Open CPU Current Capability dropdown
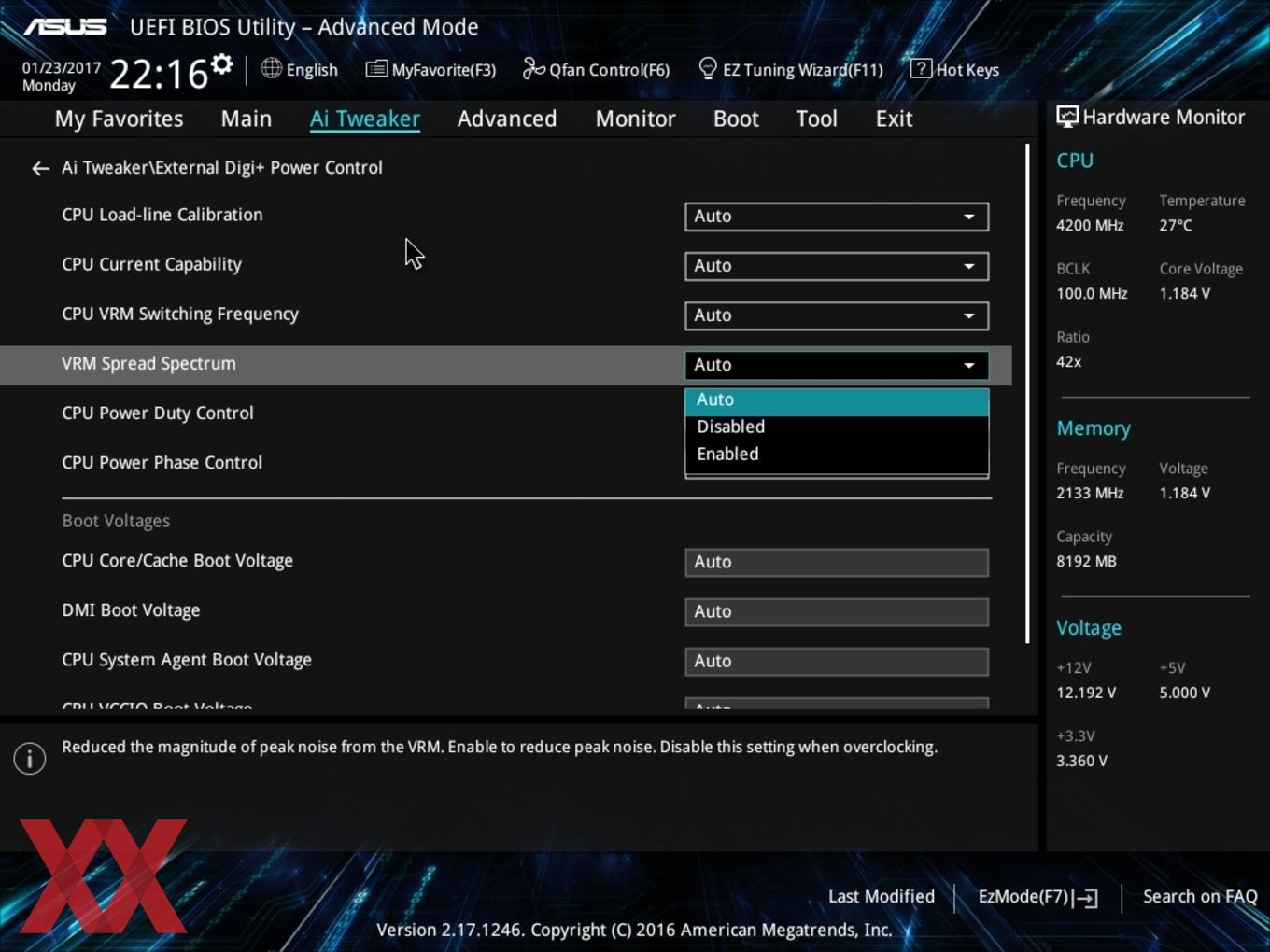 (x=837, y=266)
